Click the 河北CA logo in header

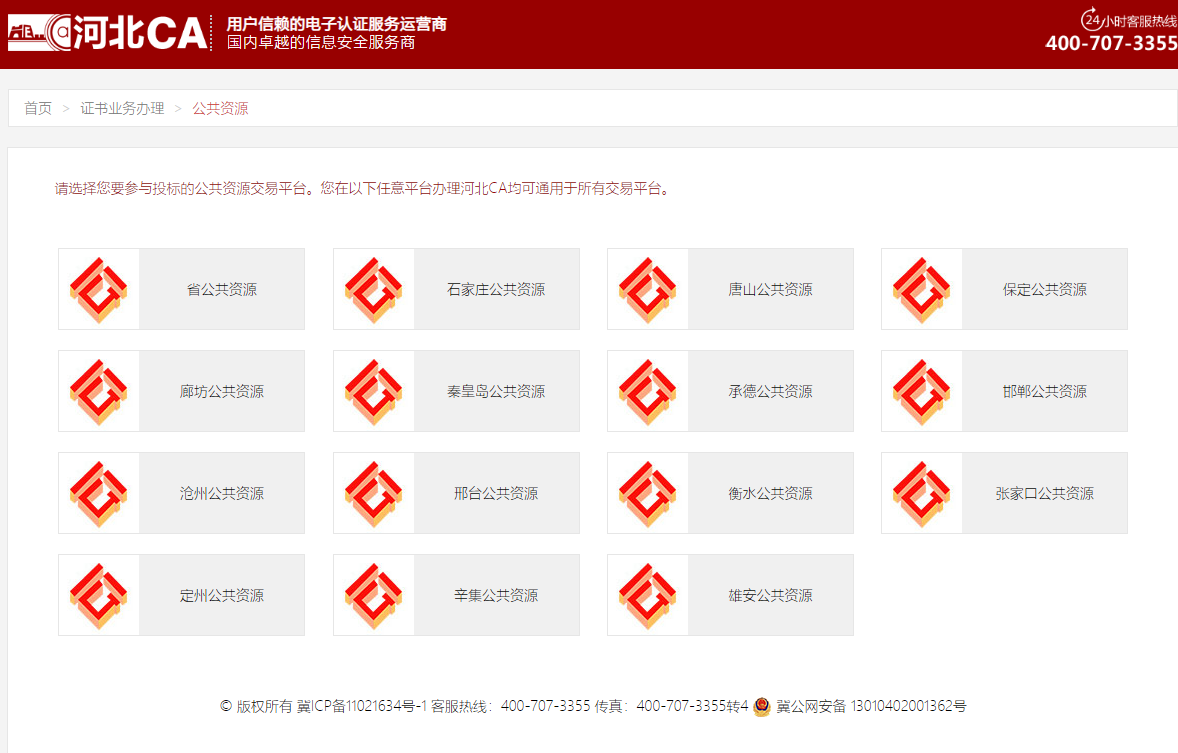(x=108, y=33)
